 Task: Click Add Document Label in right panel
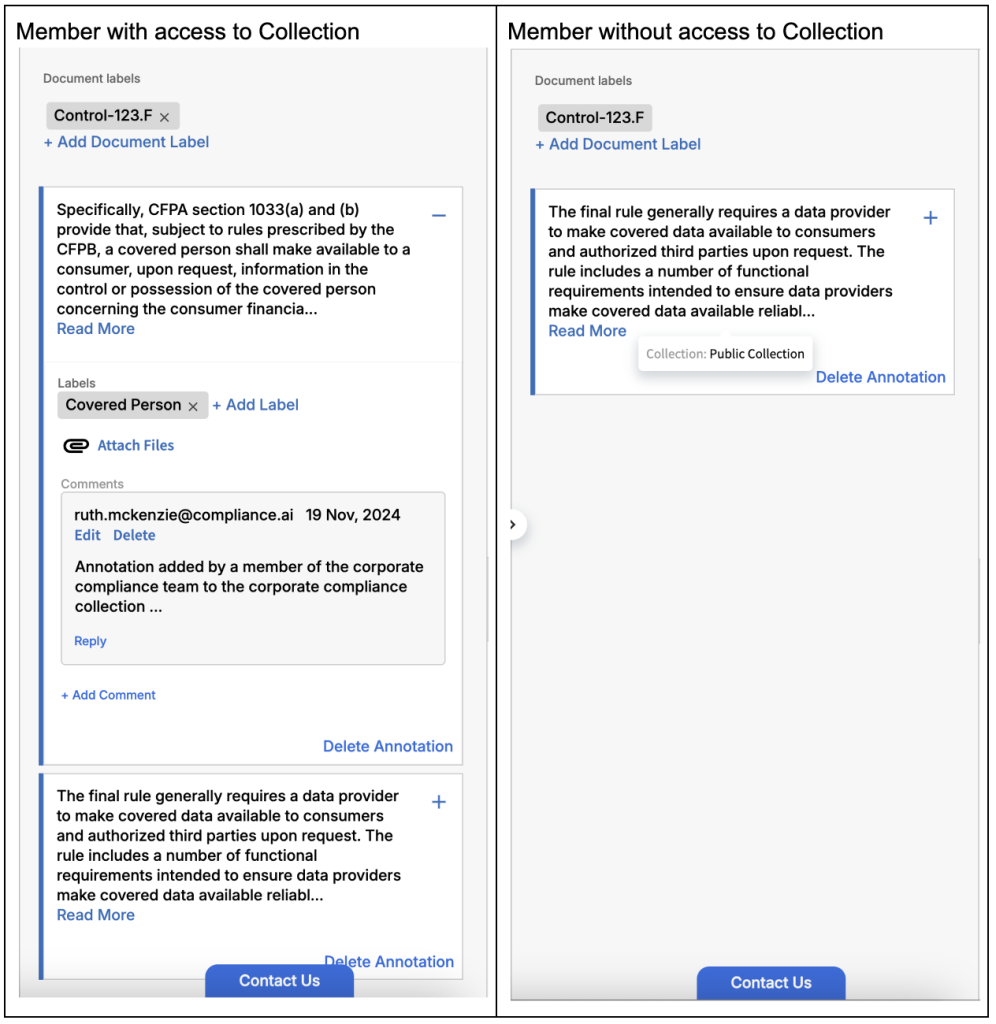618,144
